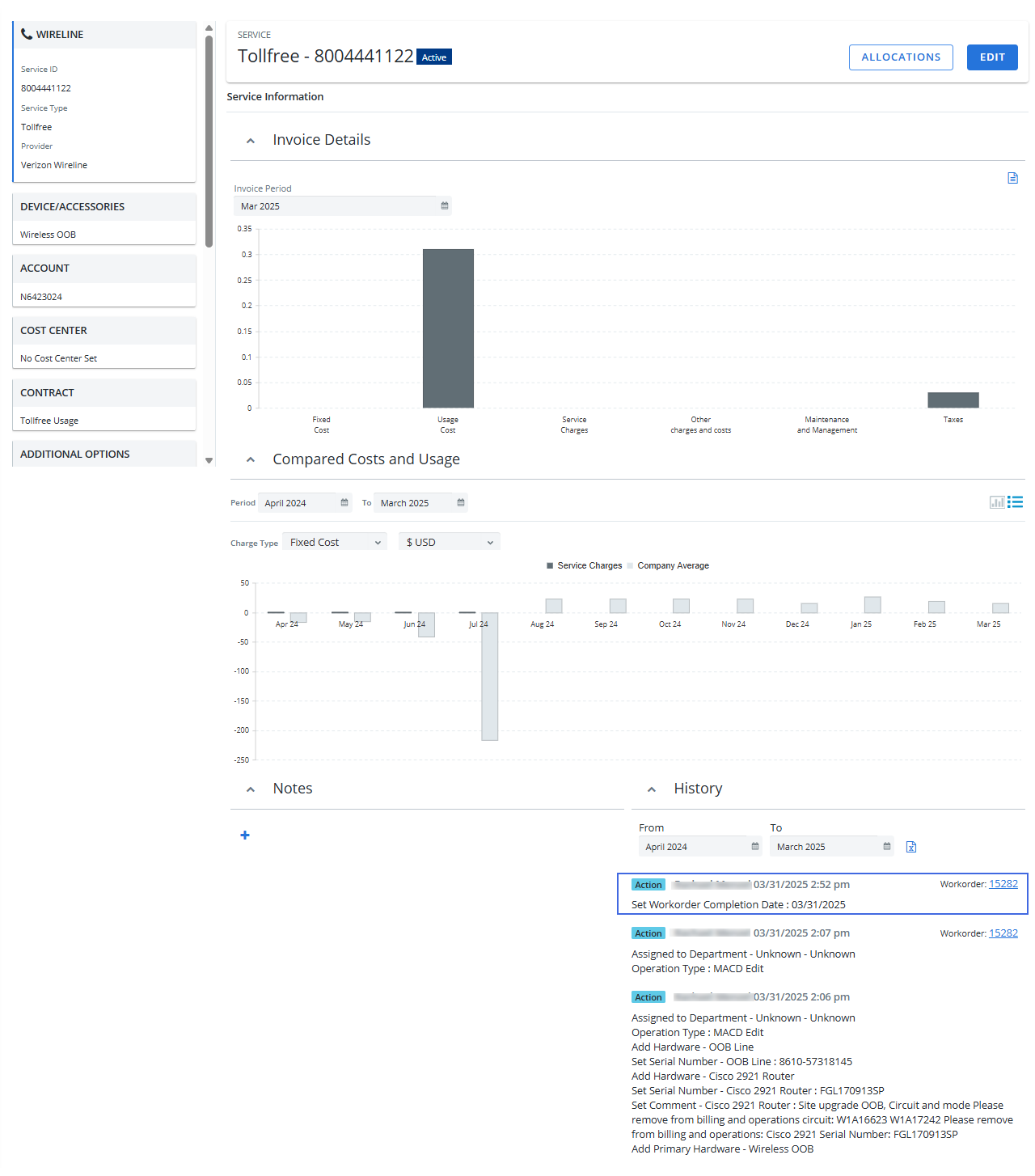Screen dimensions: 1035x1176
Task: Select the Wireless OOB device item
Action: tap(49, 235)
